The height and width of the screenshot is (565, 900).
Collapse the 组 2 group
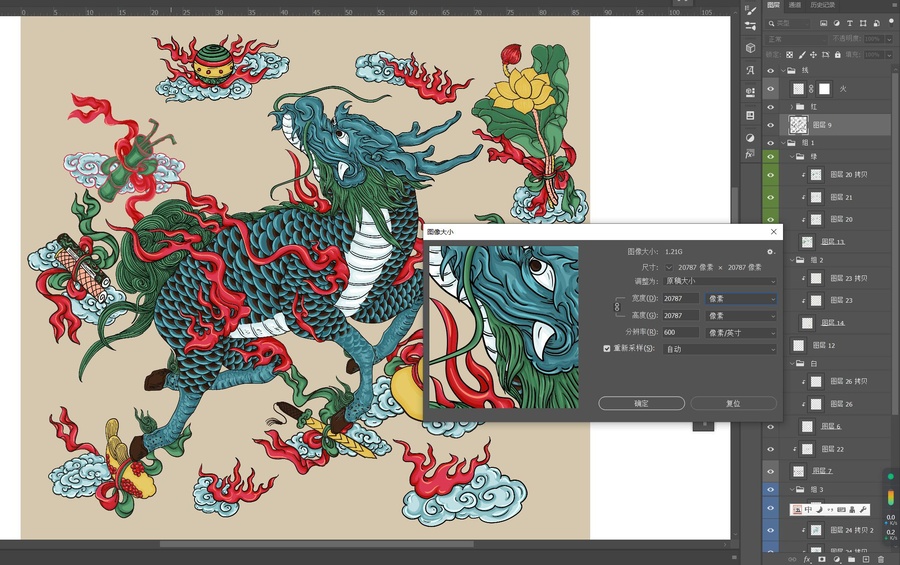tap(792, 260)
